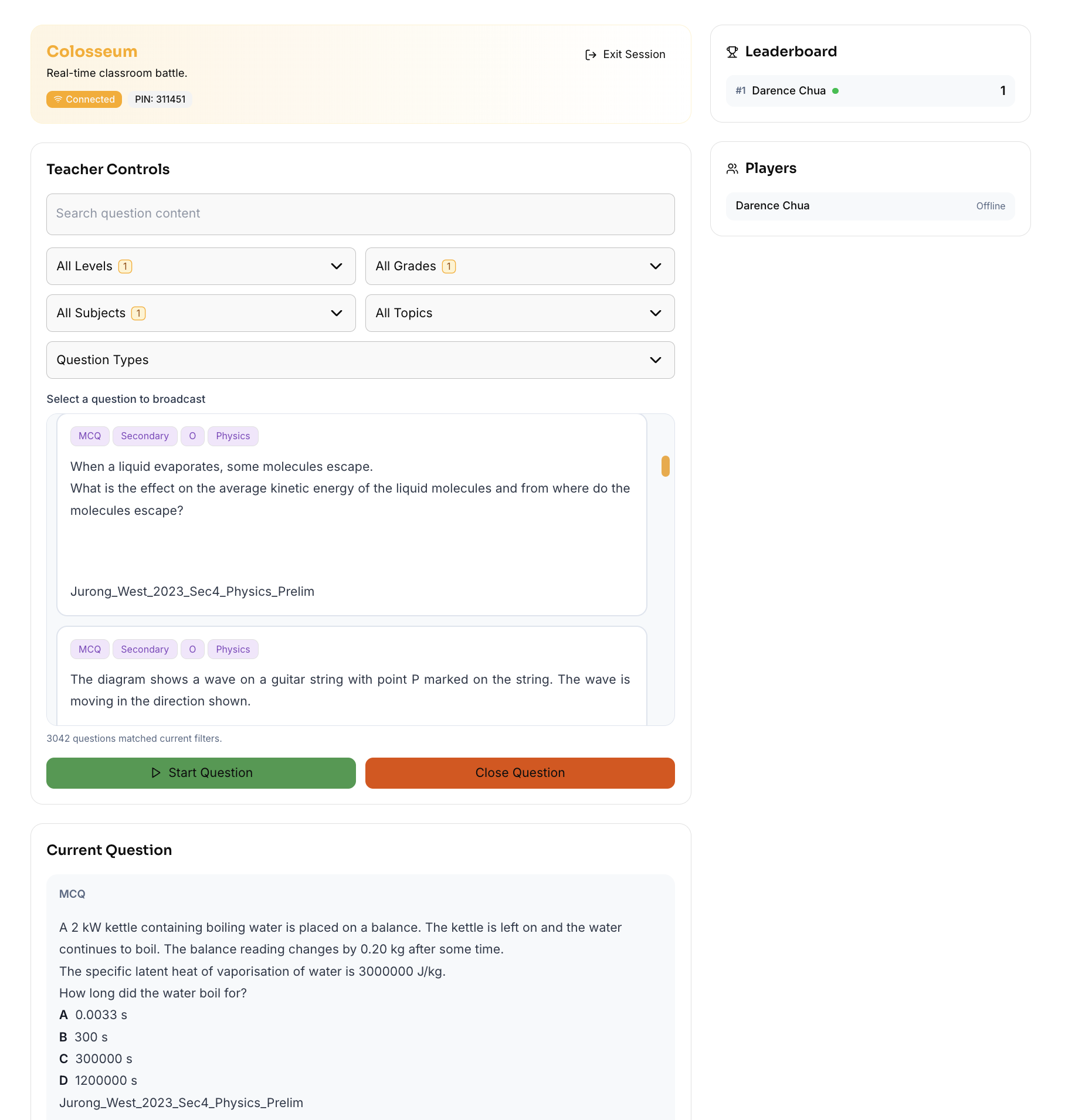The image size is (1065, 1120).
Task: Click the Exit Session arrow icon
Action: [591, 55]
